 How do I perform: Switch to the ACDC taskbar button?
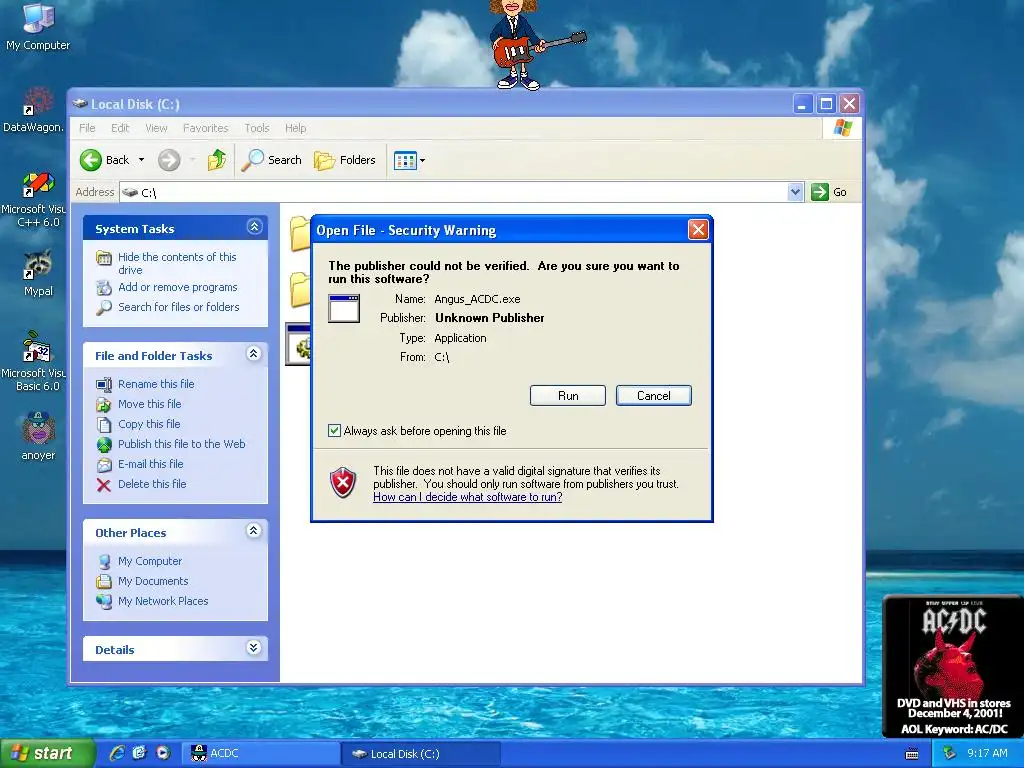click(260, 754)
